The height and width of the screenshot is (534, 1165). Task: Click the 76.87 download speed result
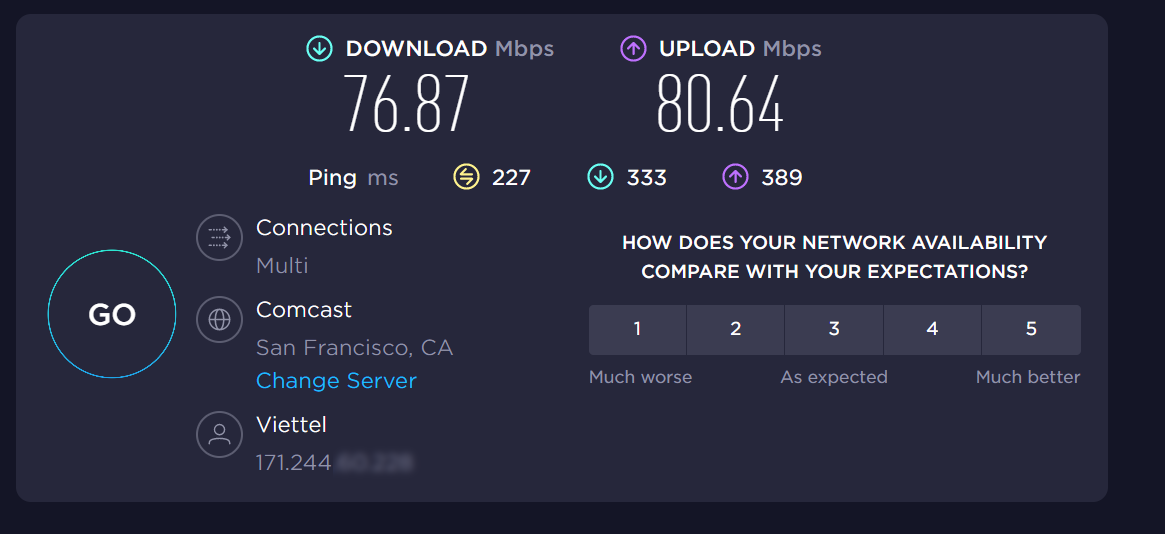click(x=406, y=104)
